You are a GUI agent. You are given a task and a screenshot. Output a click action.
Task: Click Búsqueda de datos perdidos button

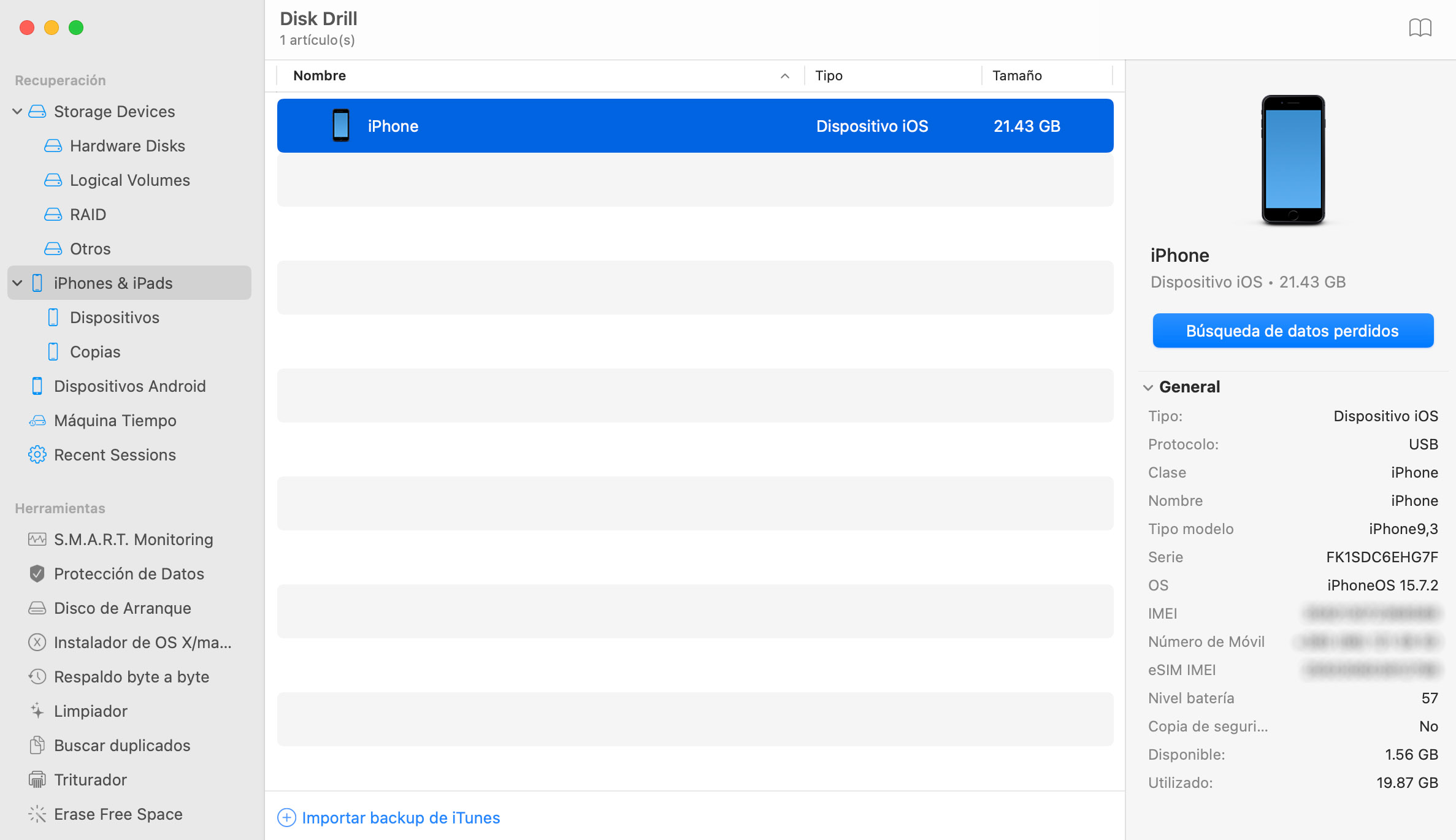pyautogui.click(x=1291, y=330)
